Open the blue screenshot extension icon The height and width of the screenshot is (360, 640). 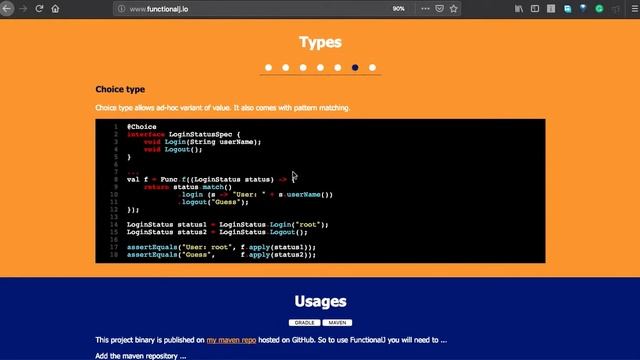click(x=567, y=9)
